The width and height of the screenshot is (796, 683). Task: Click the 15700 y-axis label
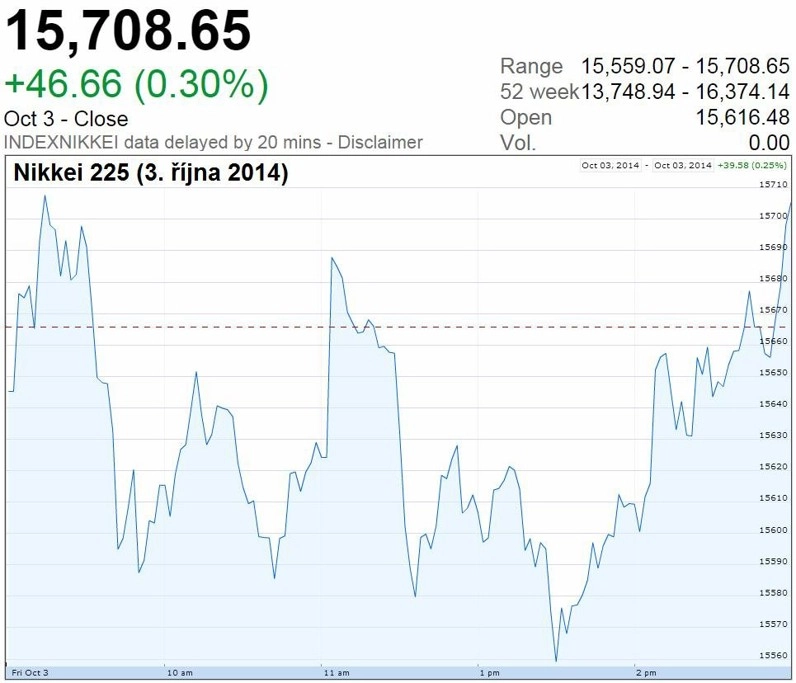pos(773,216)
